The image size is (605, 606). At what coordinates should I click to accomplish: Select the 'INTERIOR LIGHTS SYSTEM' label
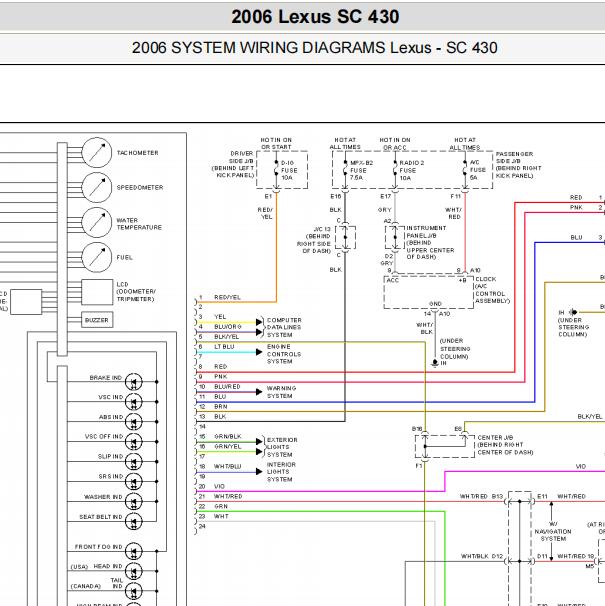pos(281,472)
